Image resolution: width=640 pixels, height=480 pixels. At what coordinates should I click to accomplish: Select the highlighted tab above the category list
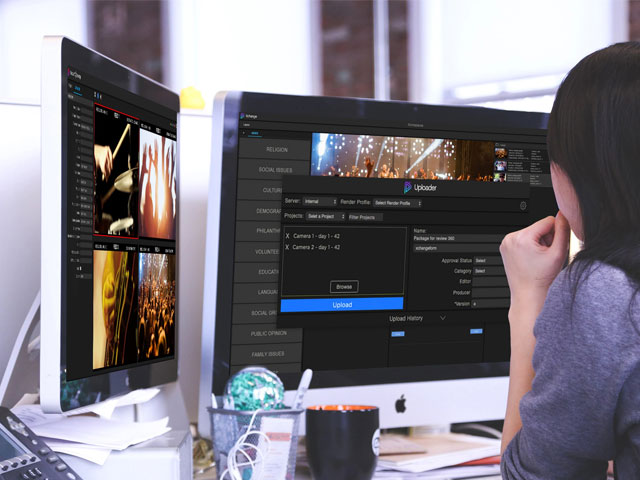coord(255,134)
